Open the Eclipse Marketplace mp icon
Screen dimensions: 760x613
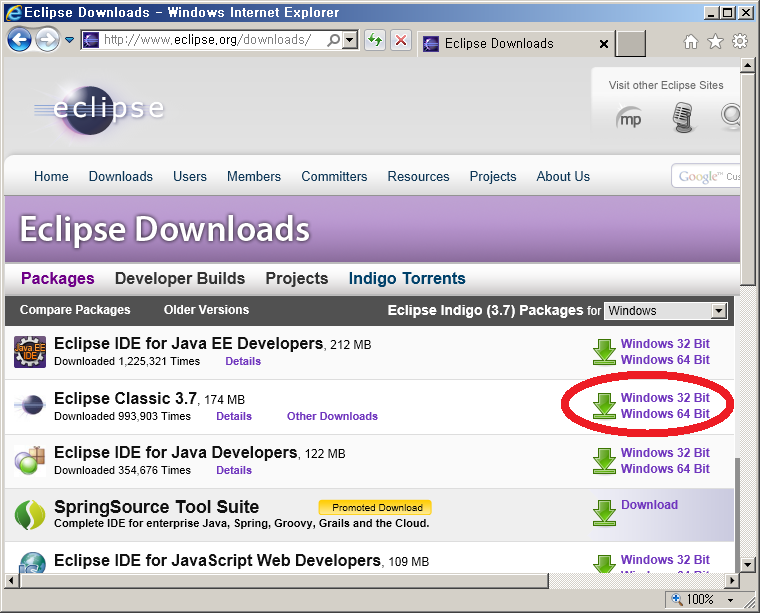(630, 118)
